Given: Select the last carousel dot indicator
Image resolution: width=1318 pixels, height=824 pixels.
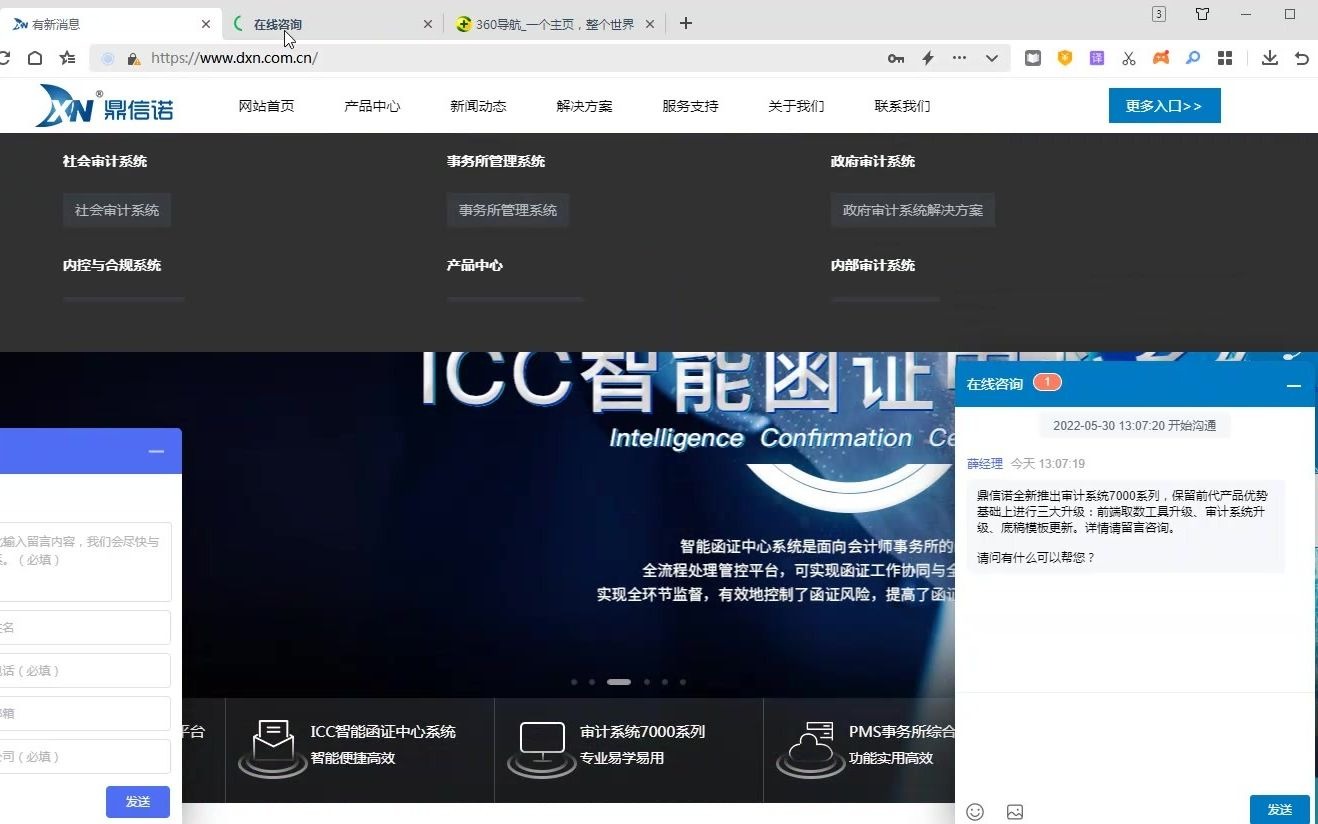Looking at the screenshot, I should click(683, 682).
